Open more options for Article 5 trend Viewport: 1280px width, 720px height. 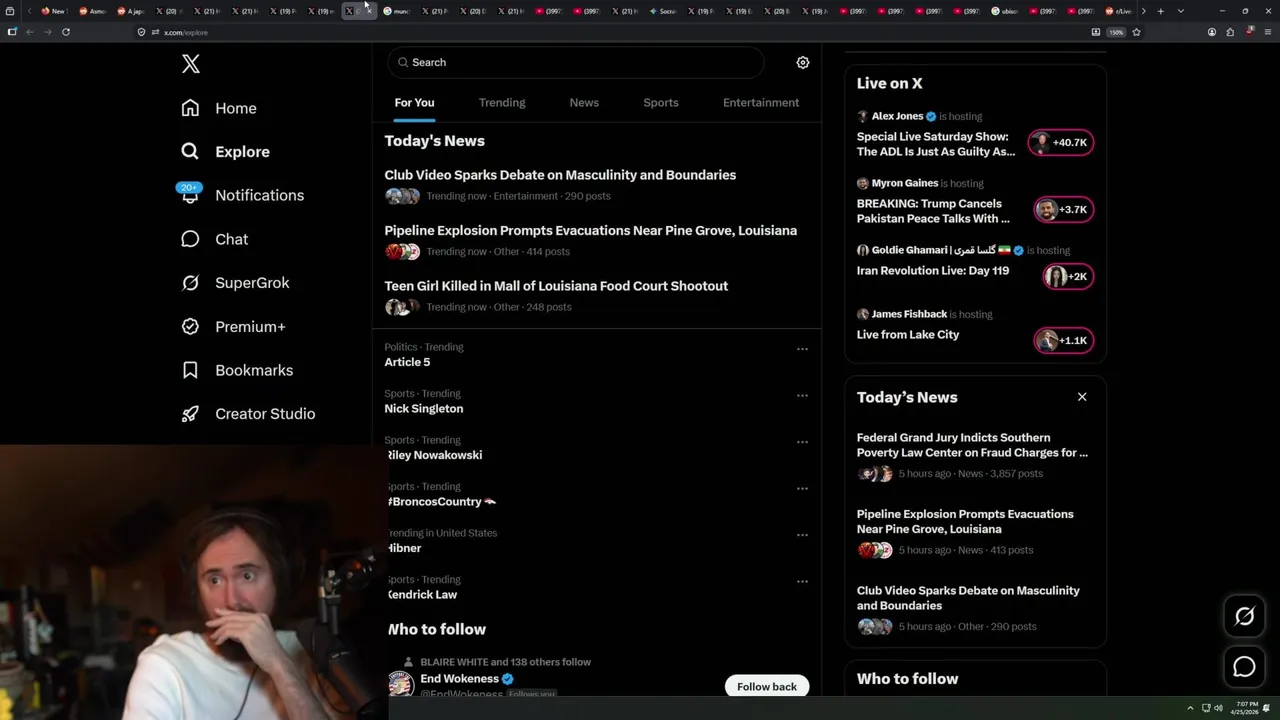[802, 349]
